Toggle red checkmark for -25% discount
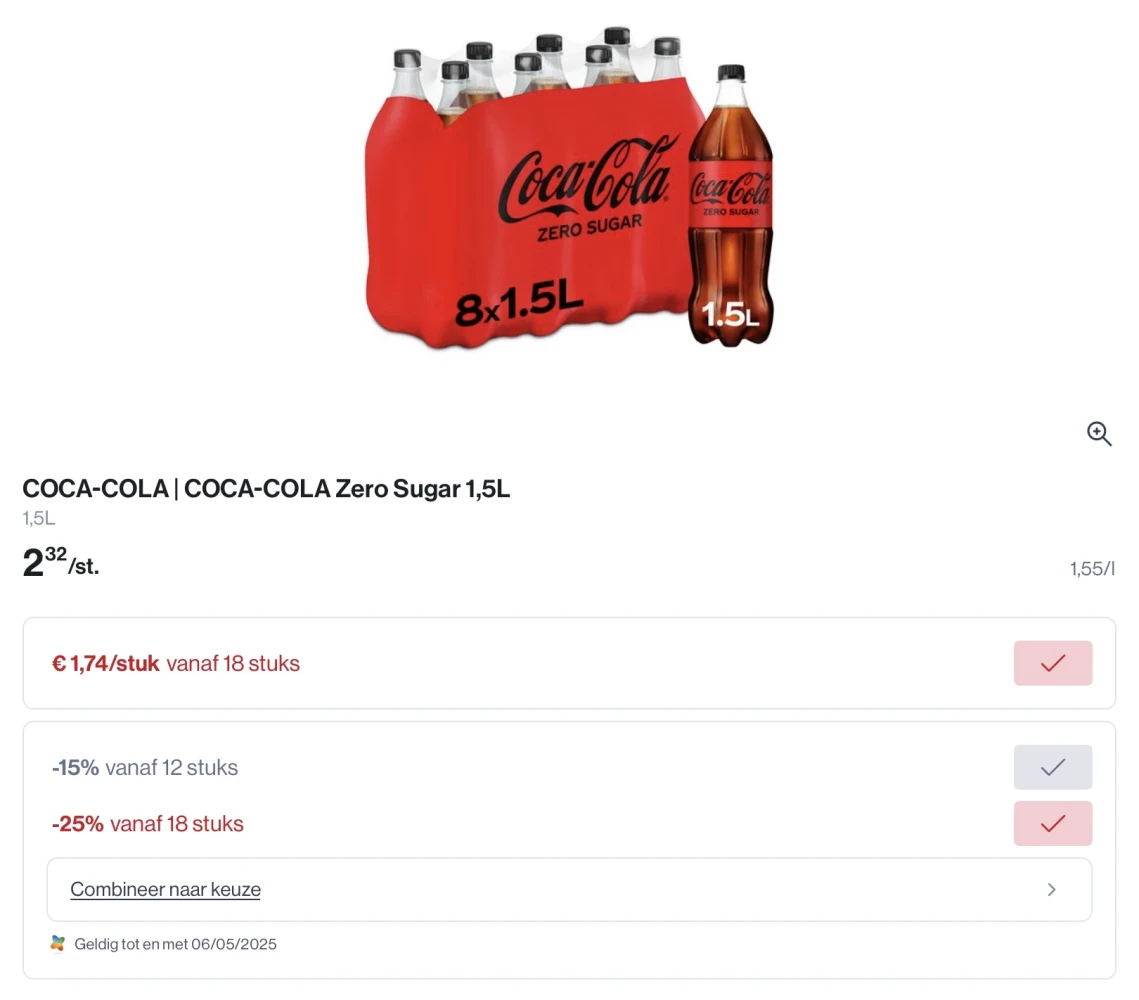 click(x=1052, y=823)
